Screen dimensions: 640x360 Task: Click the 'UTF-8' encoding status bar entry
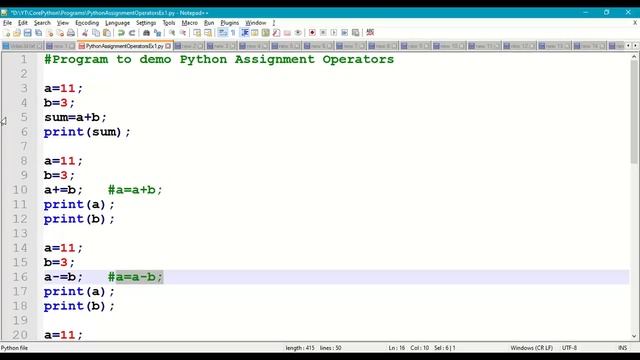(x=569, y=348)
